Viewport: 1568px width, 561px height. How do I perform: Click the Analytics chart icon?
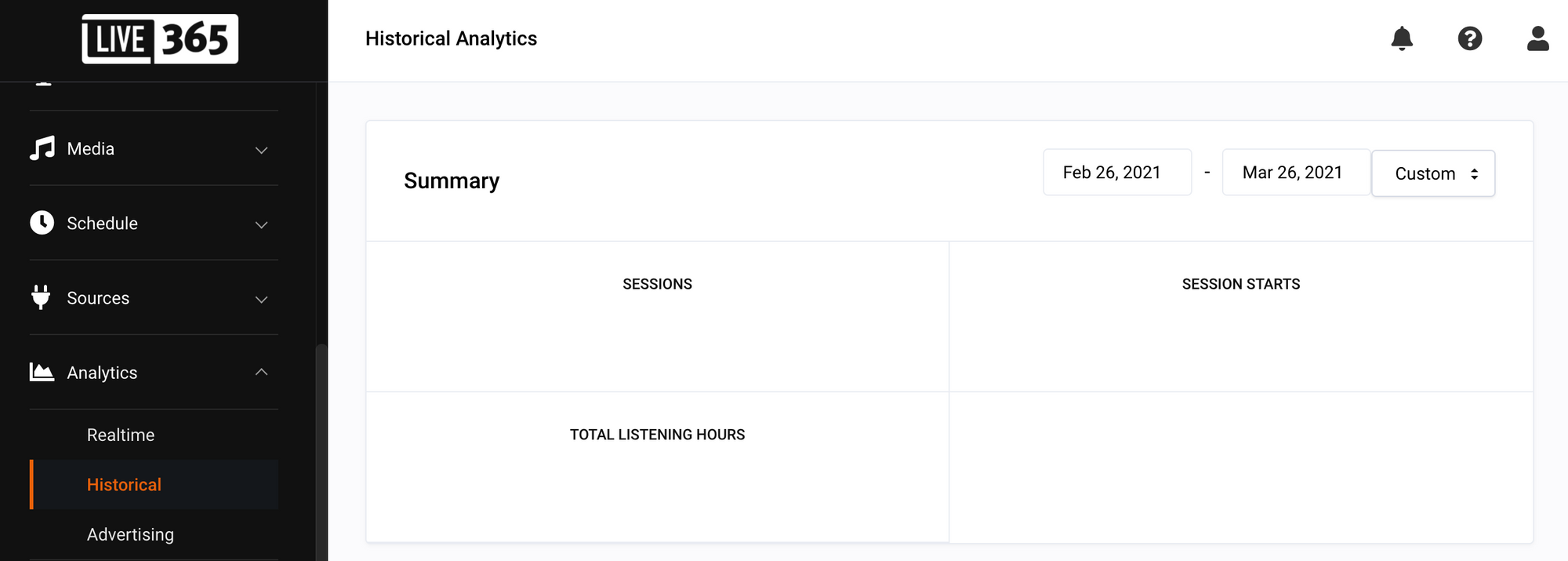coord(42,372)
